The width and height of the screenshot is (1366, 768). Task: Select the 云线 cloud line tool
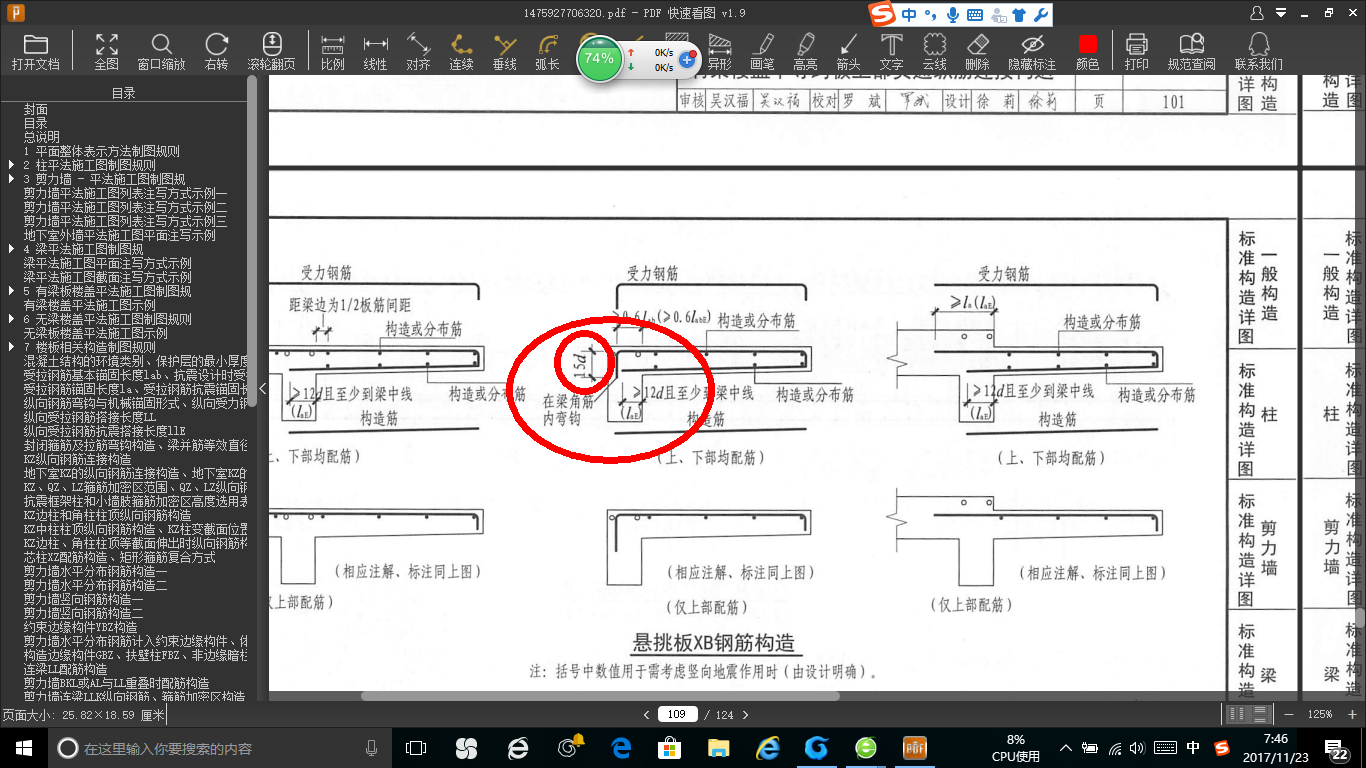click(934, 52)
